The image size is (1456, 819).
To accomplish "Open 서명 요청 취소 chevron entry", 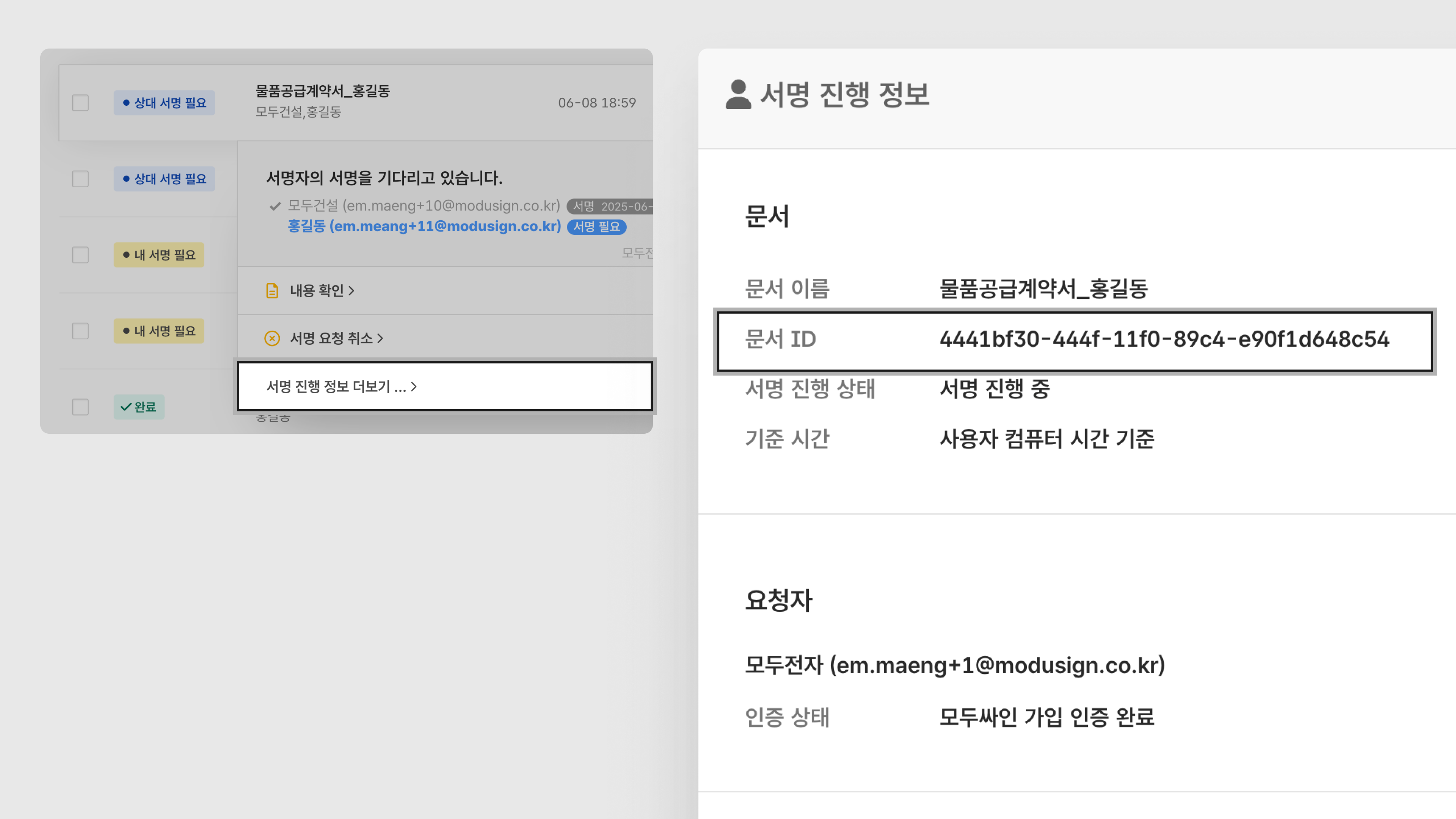I will 380,338.
